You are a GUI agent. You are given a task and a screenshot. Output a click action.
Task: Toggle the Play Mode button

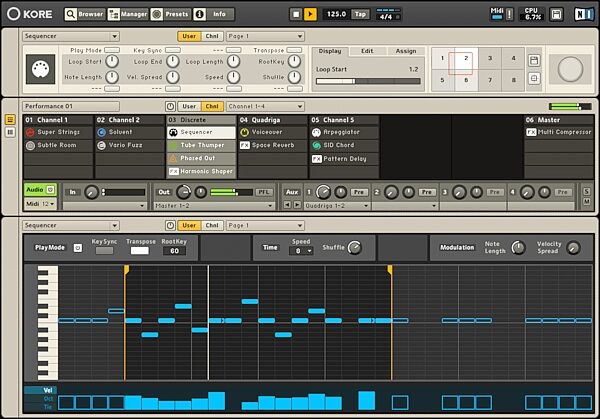tap(112, 50)
